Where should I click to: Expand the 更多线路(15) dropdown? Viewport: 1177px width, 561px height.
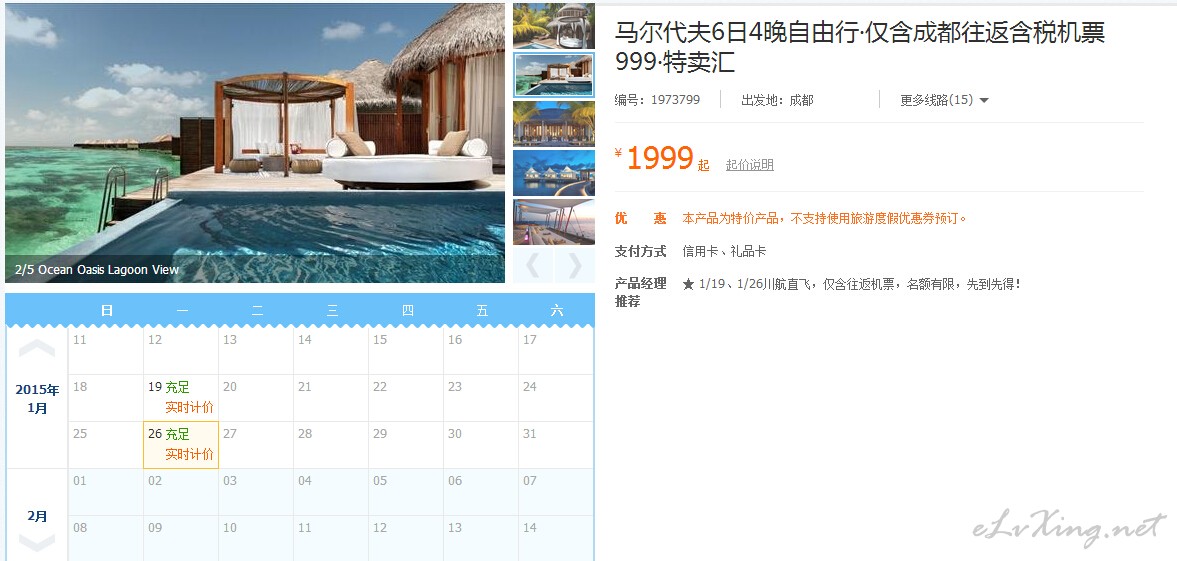coord(944,100)
